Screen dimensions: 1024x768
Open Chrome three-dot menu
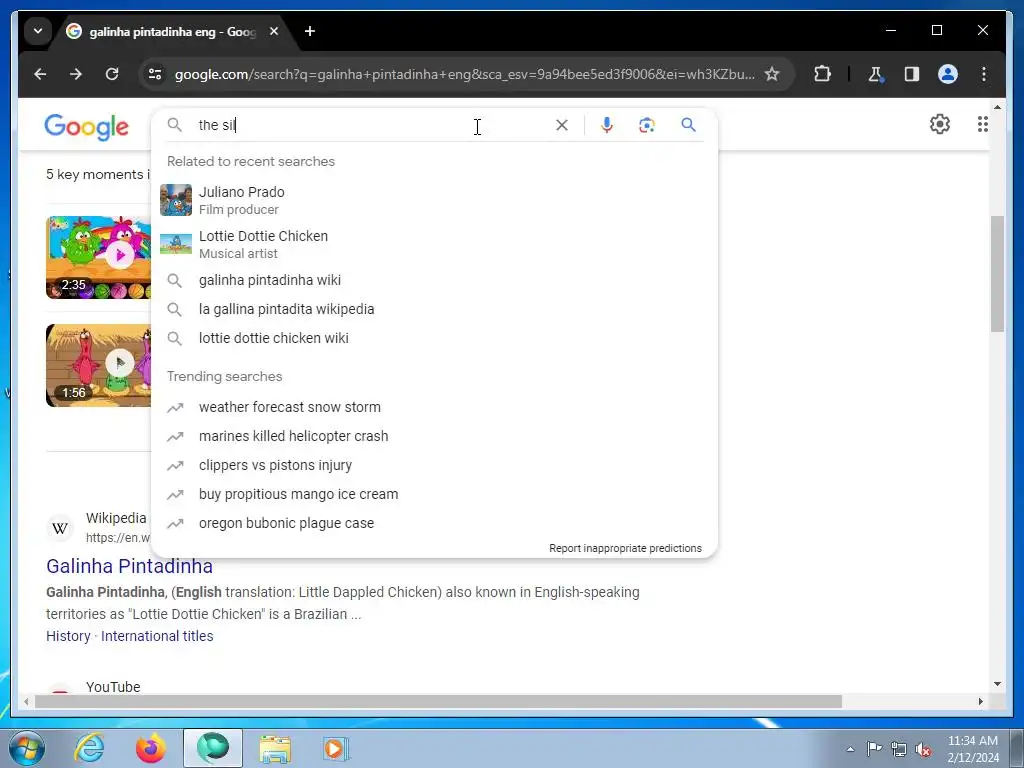984,74
